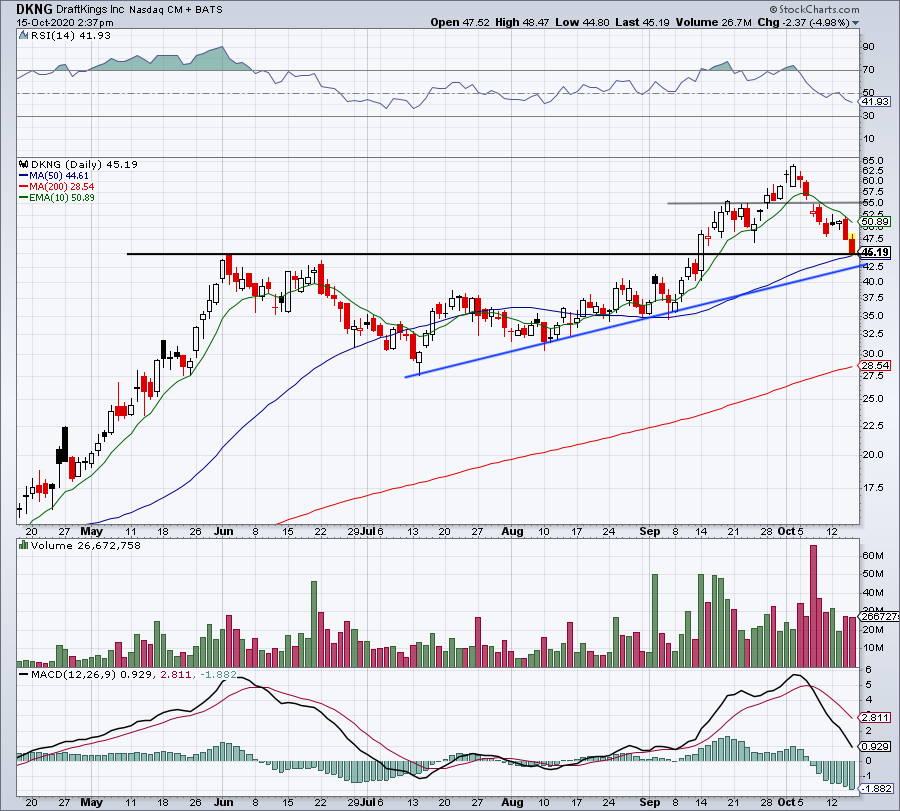
Task: Click the RSI(14) area chart legend icon
Action: point(24,36)
